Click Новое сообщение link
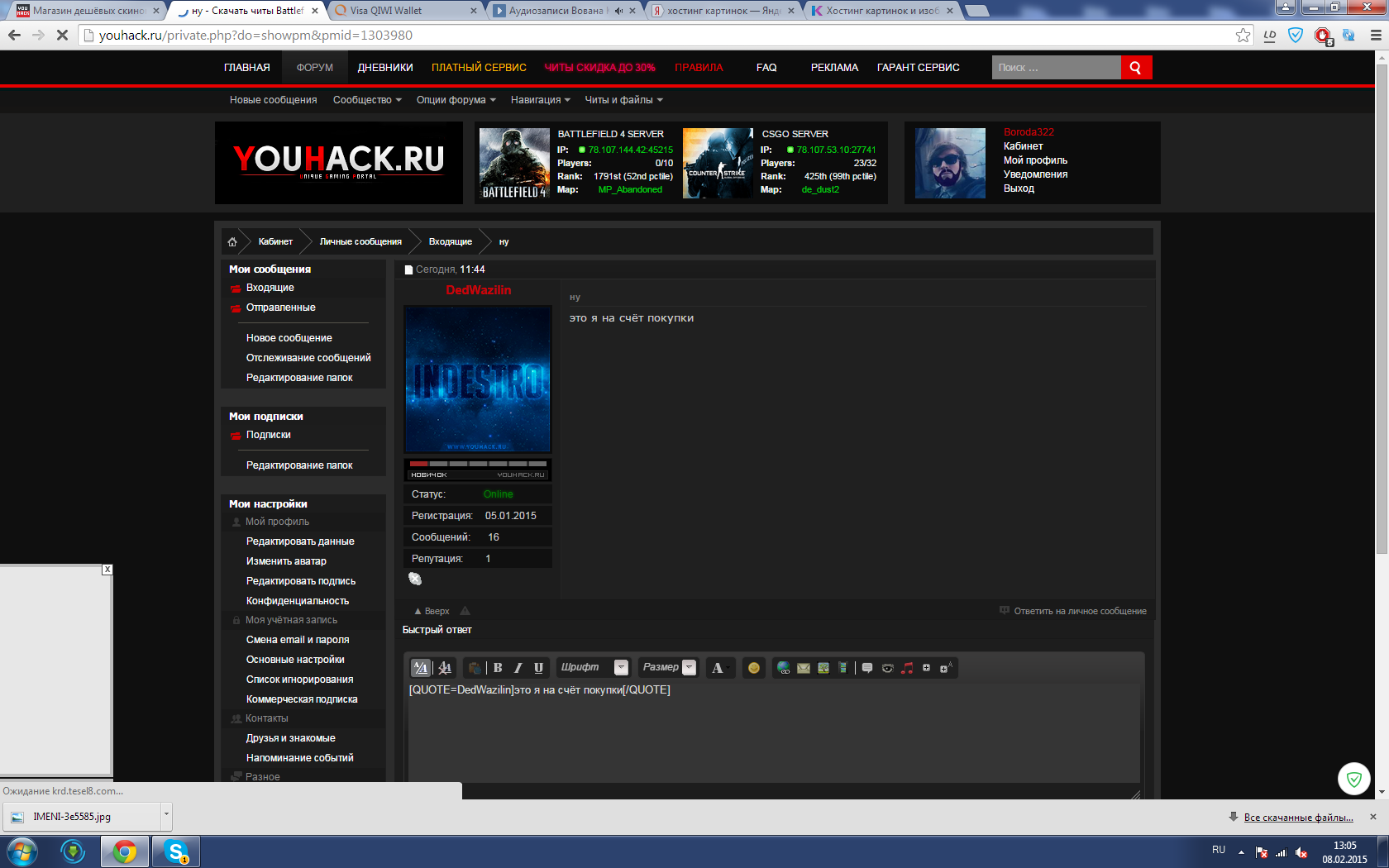 (289, 338)
